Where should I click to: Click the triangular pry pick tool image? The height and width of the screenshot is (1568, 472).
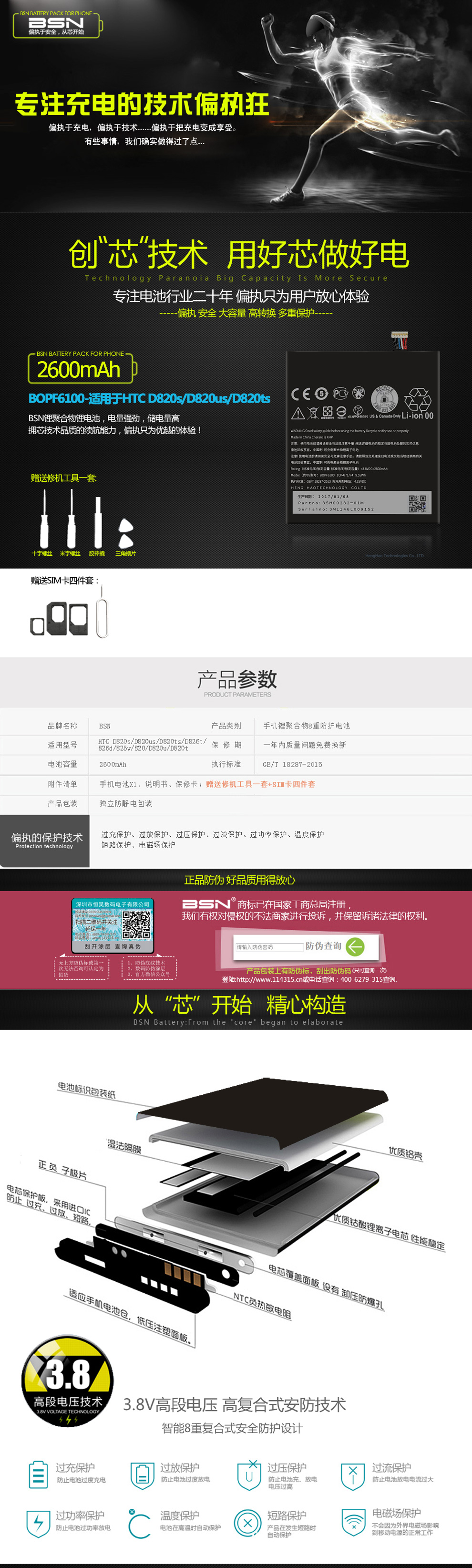(x=125, y=533)
